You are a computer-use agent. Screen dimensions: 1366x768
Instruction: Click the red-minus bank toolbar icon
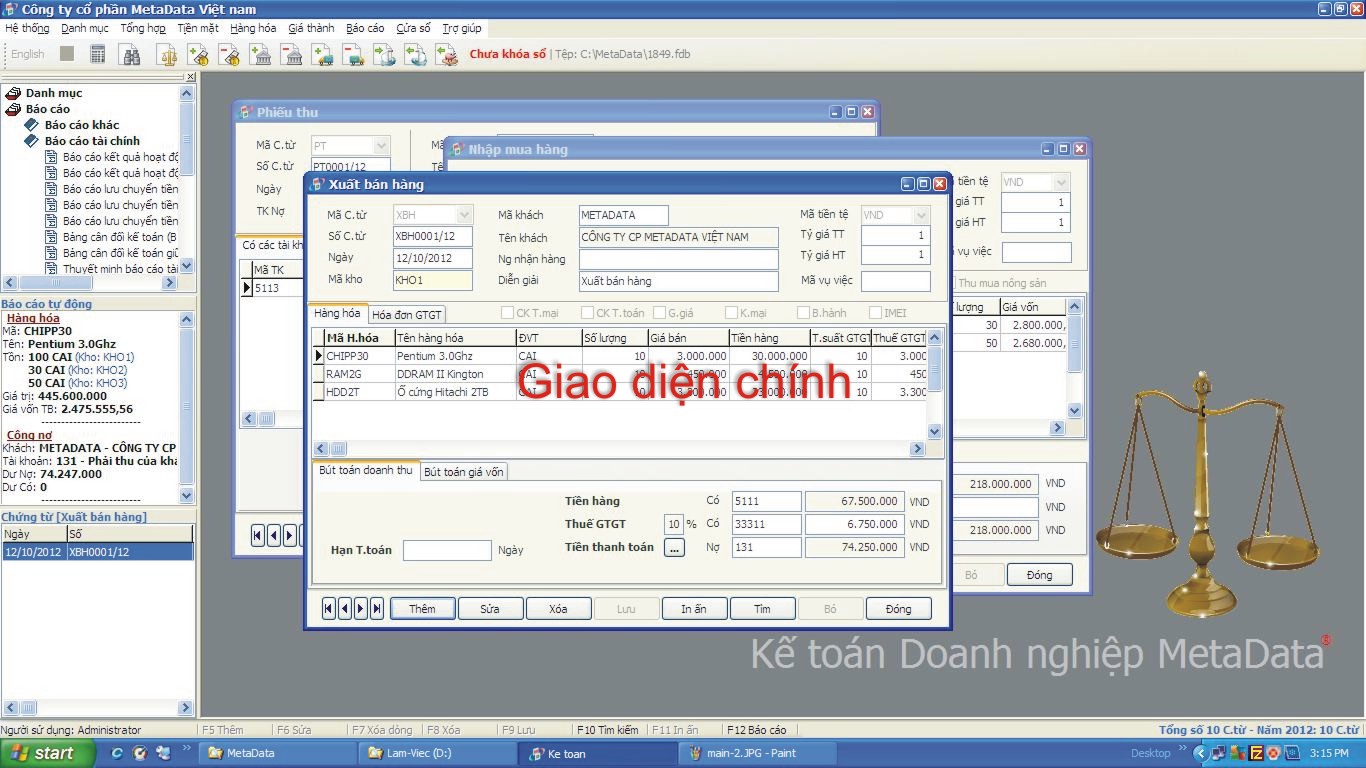tap(292, 55)
